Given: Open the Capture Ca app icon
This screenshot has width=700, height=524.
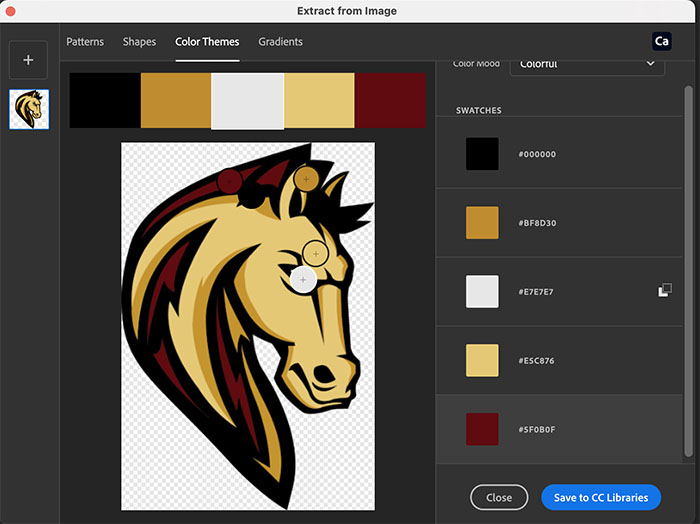Looking at the screenshot, I should pos(661,42).
